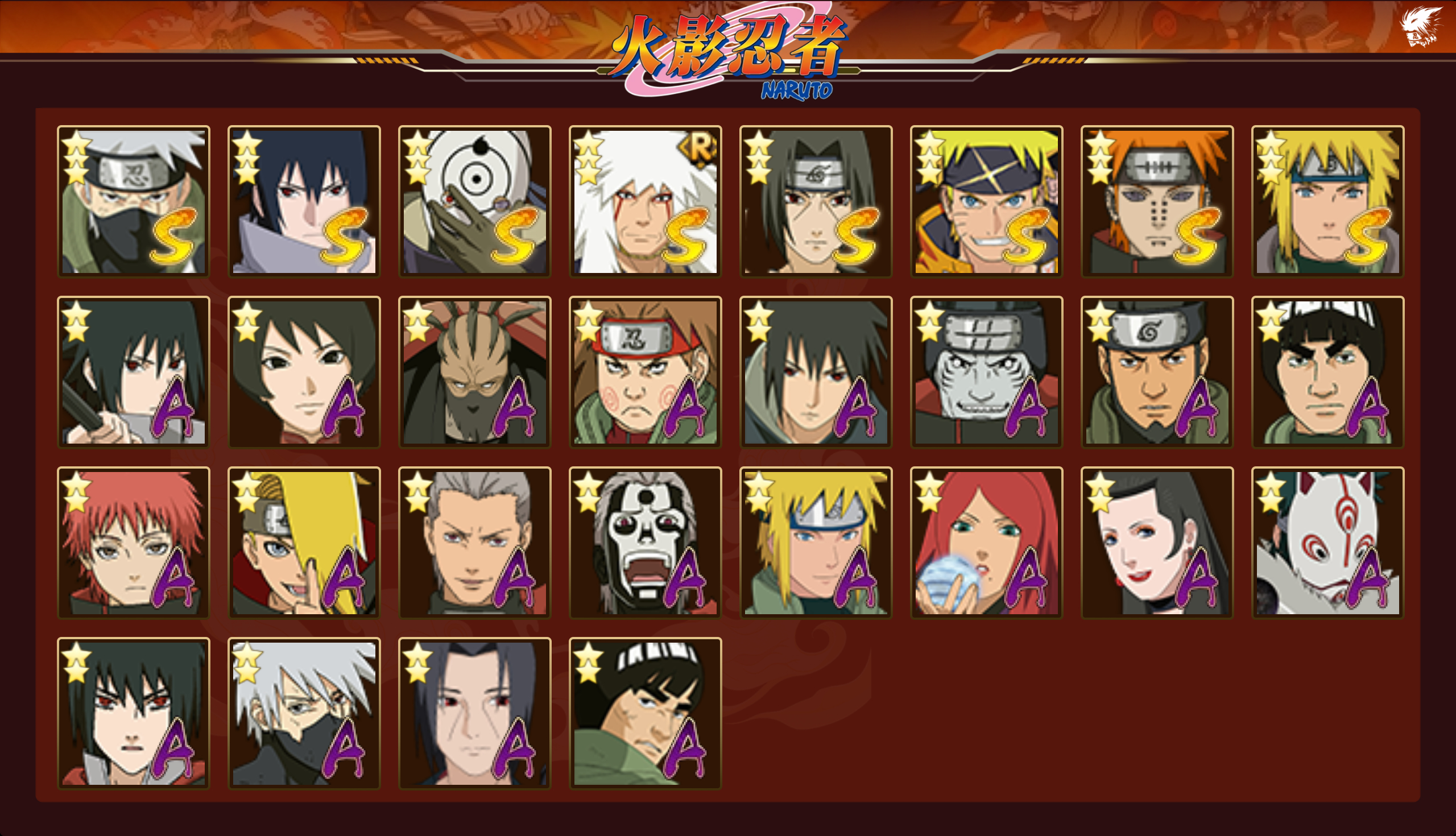Click the skull-masked A-rank character card

coord(645,542)
